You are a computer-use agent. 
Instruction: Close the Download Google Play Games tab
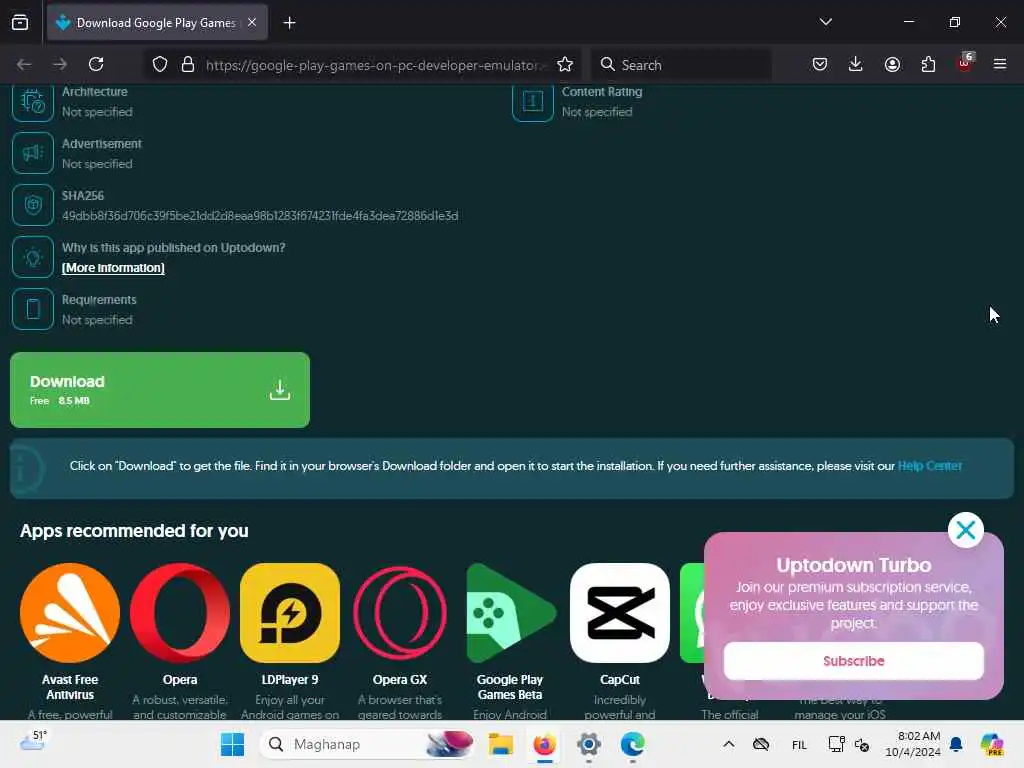252,22
